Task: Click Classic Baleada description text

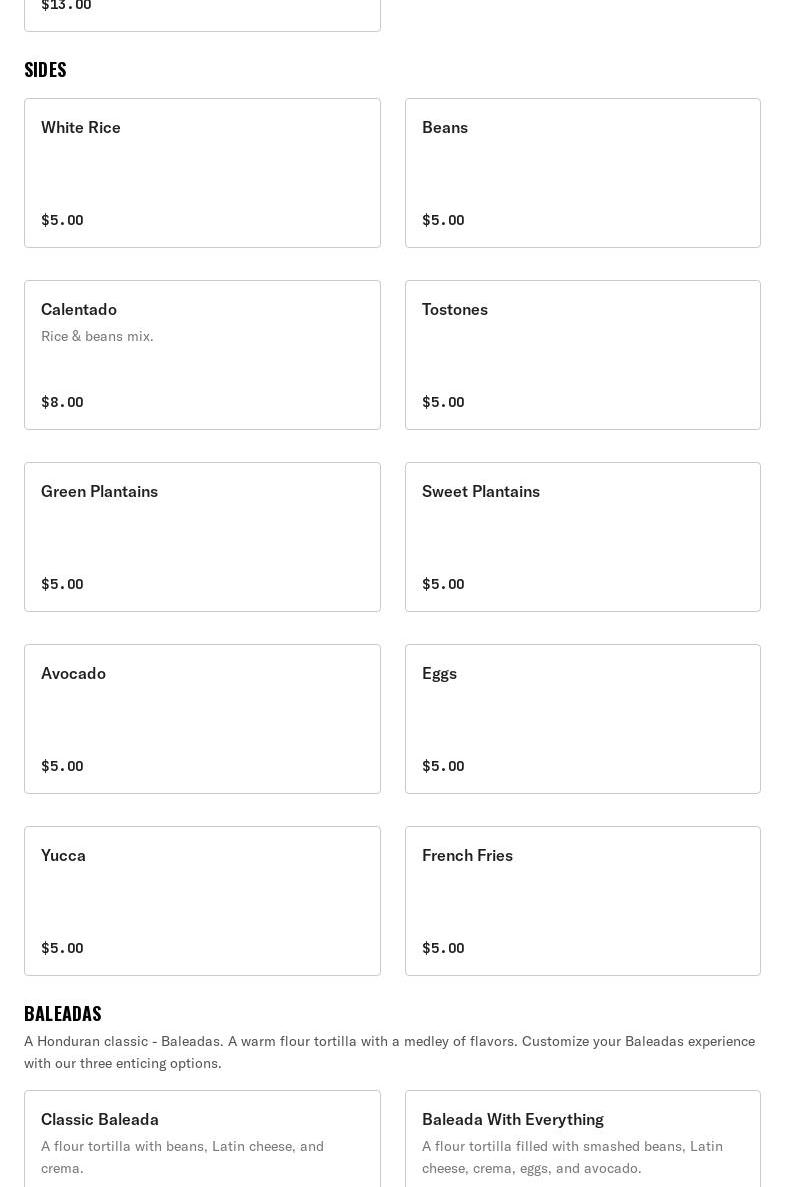Action: pos(182,1157)
